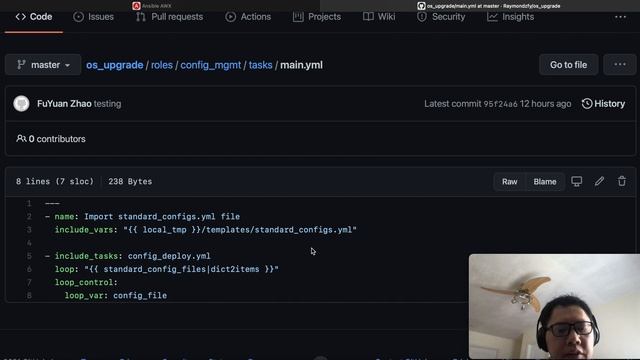View file History
This screenshot has height=360, width=640.
(x=603, y=104)
